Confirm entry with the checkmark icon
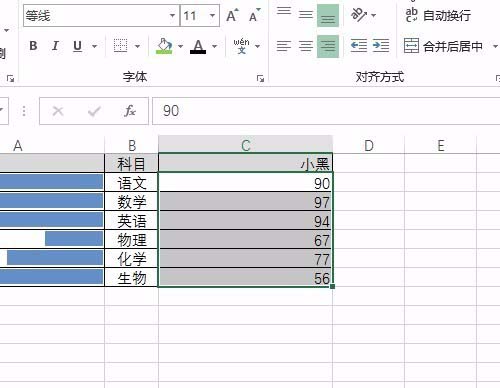Viewport: 500px width, 388px height. (94, 111)
